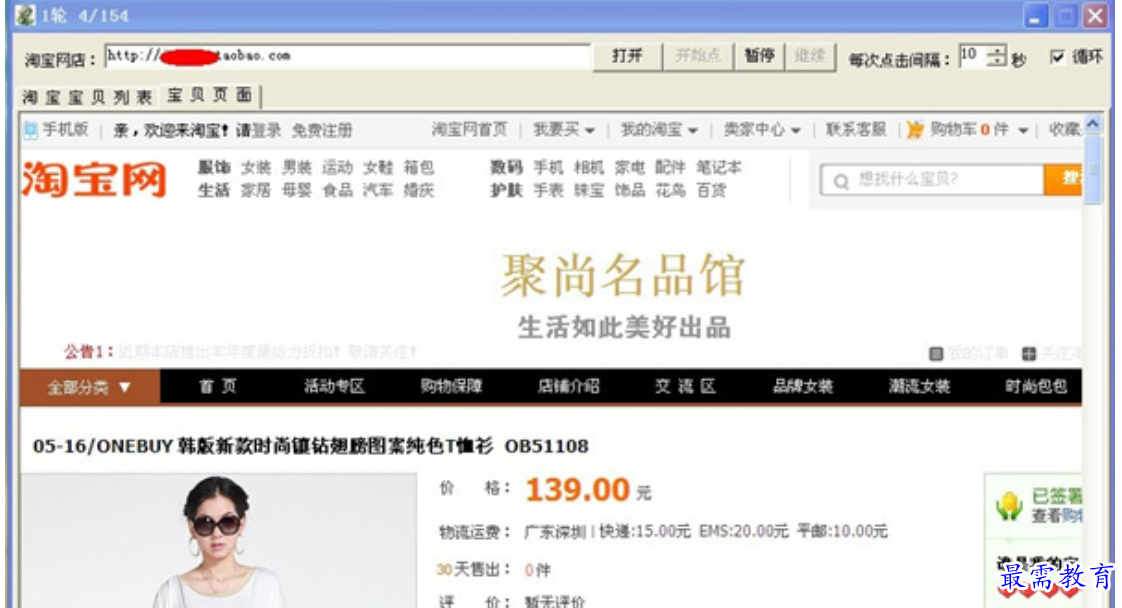
Task: Decrease click interval with stepper down arrow
Action: 996,62
